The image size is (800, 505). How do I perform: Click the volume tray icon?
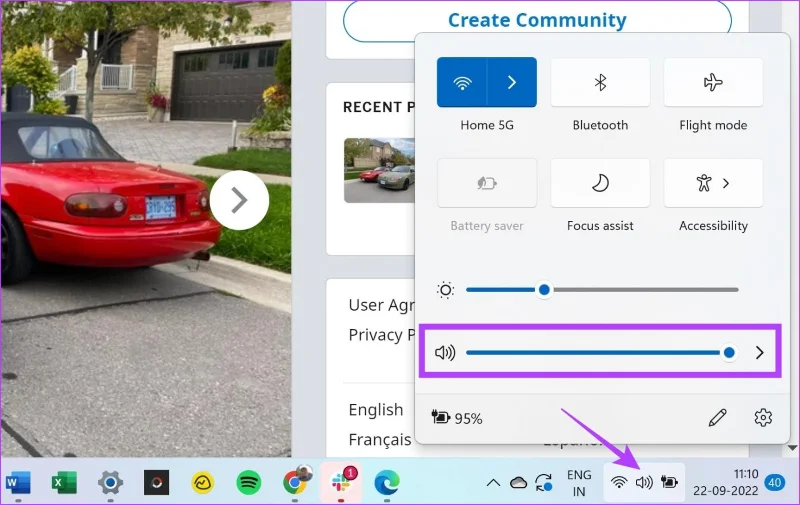(644, 482)
